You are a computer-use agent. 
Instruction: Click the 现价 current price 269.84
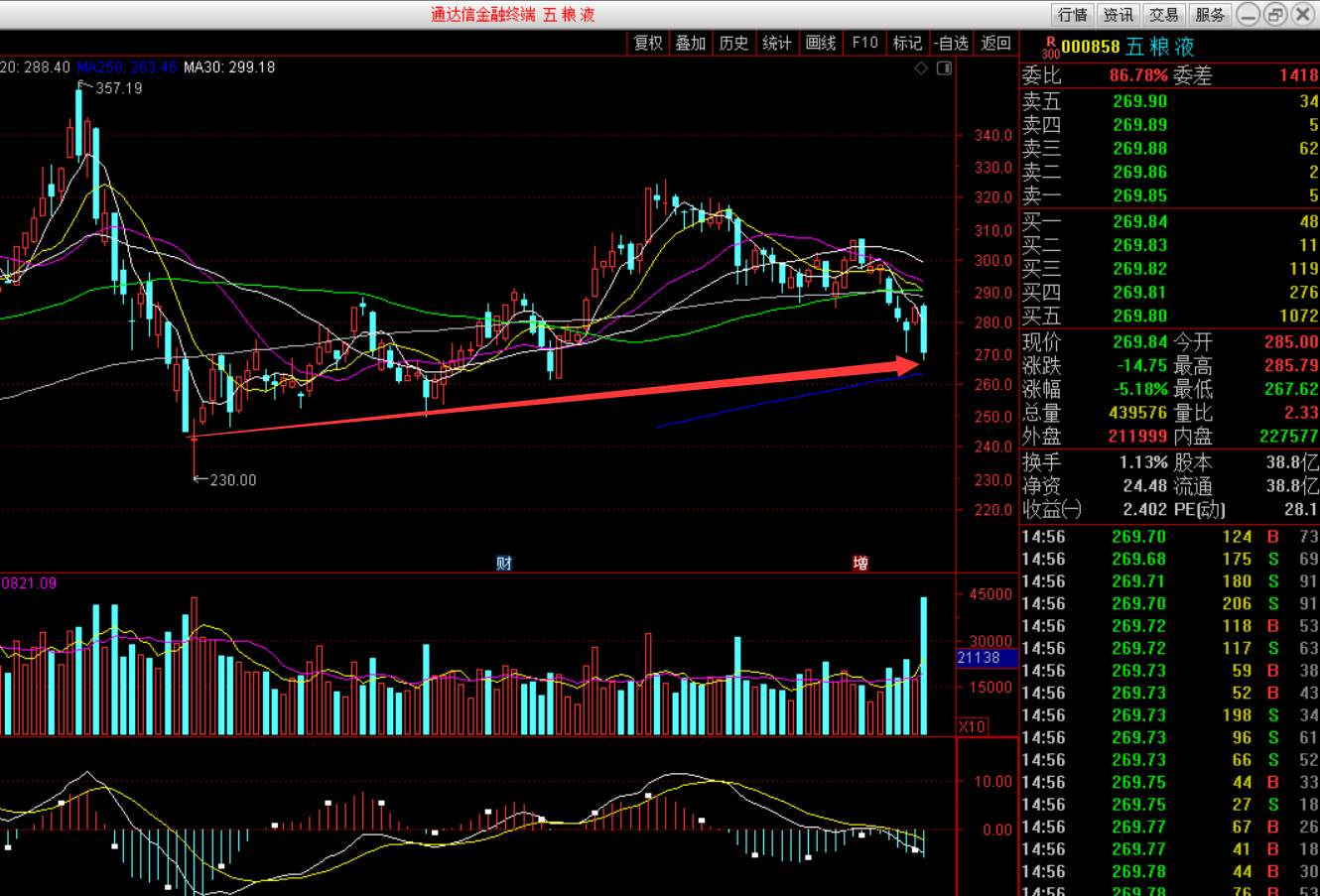[1140, 342]
